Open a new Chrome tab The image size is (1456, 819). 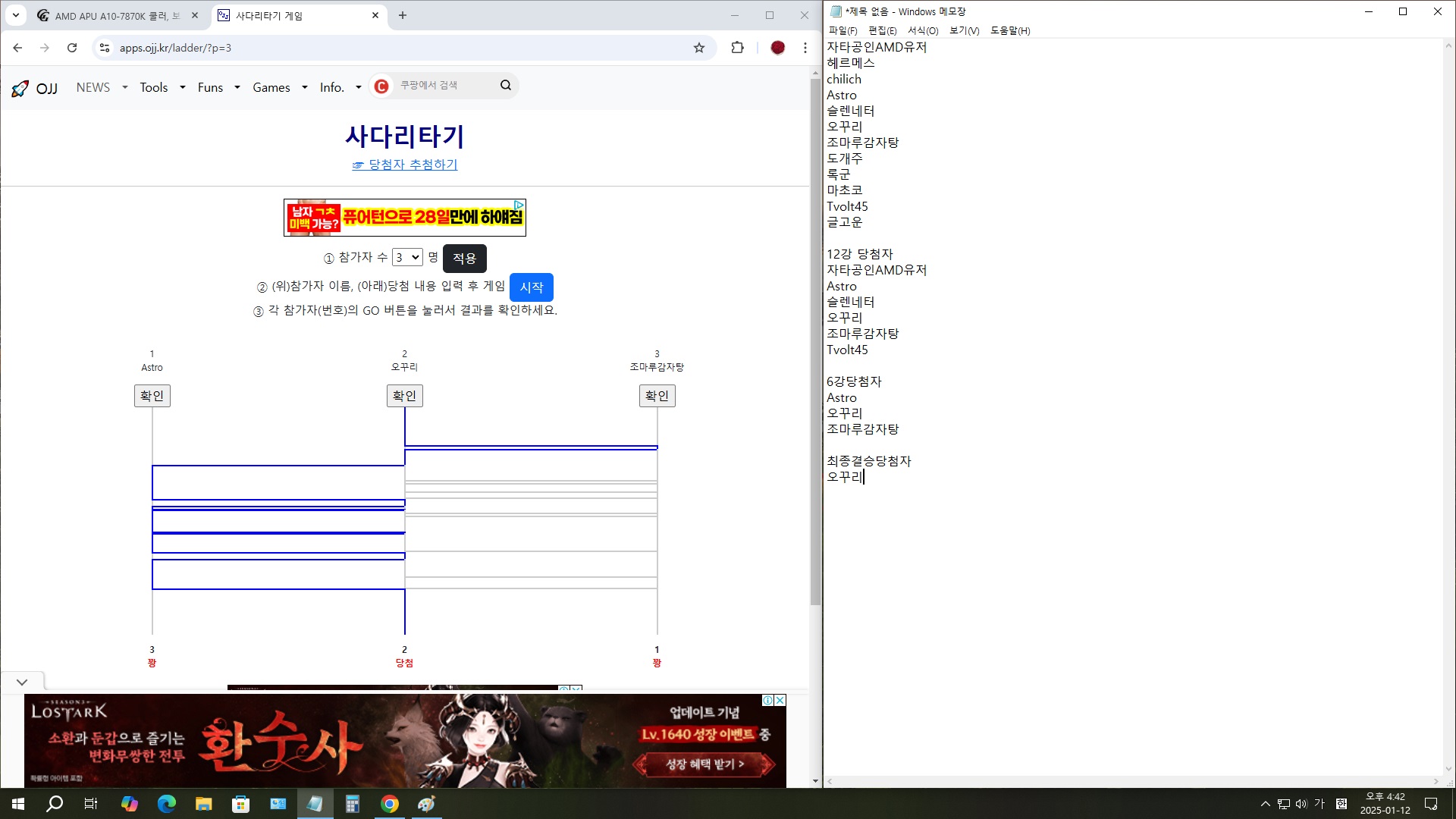pyautogui.click(x=403, y=15)
